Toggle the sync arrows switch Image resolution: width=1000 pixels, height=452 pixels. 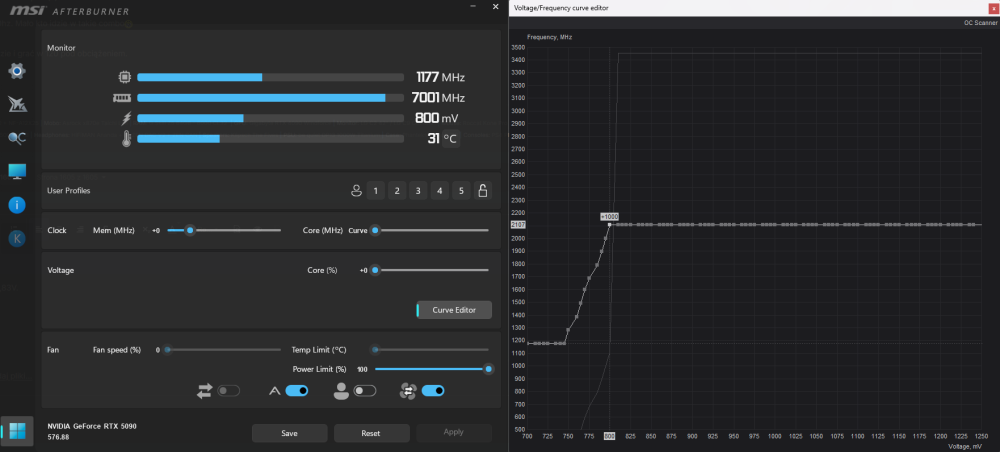point(229,391)
